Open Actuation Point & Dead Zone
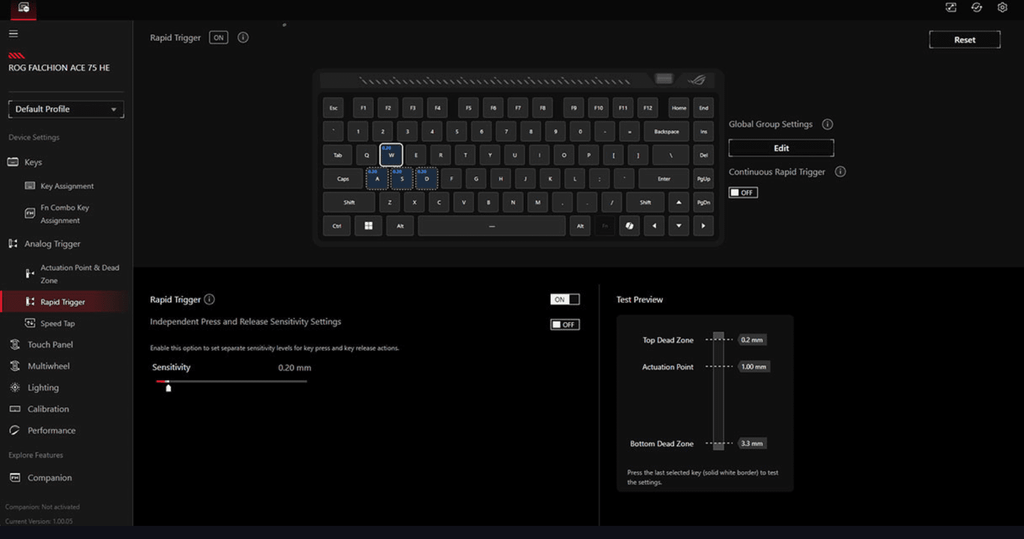The image size is (1024, 539). click(x=80, y=274)
